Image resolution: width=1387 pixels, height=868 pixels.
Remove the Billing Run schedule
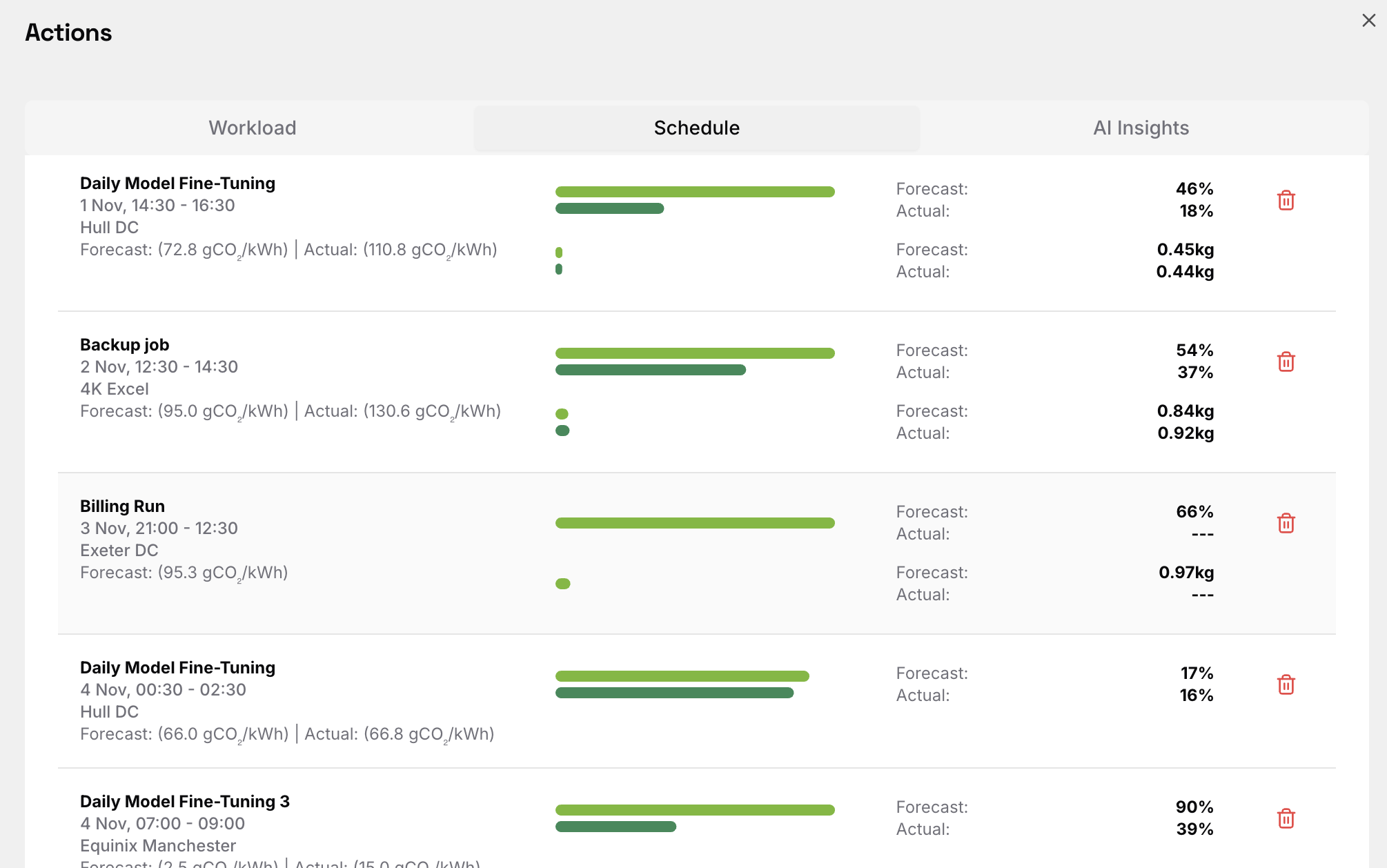[x=1286, y=523]
